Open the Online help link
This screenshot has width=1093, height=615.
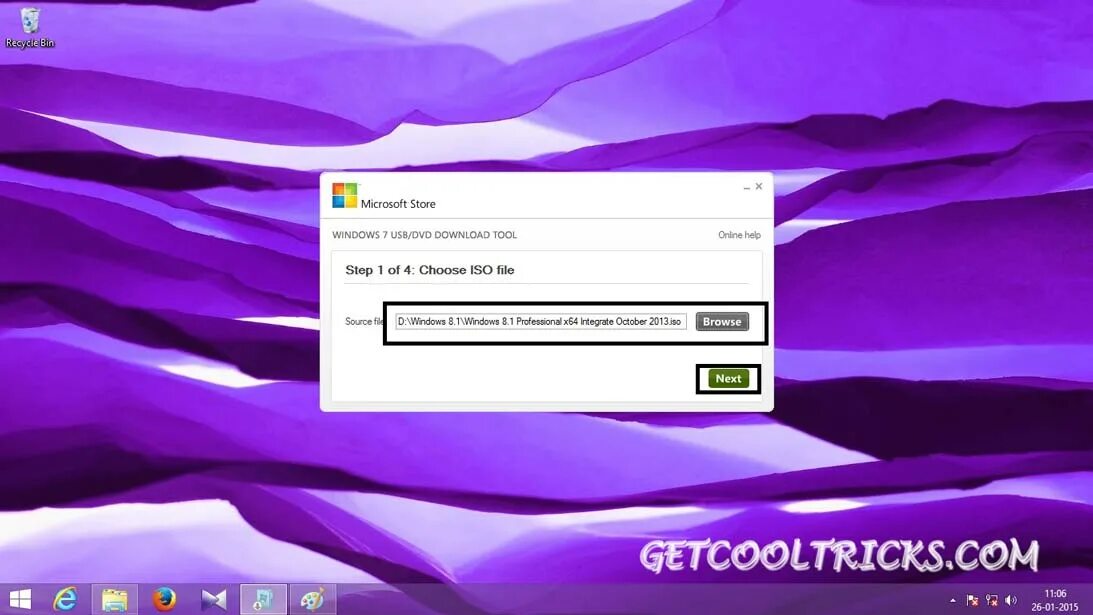(740, 235)
